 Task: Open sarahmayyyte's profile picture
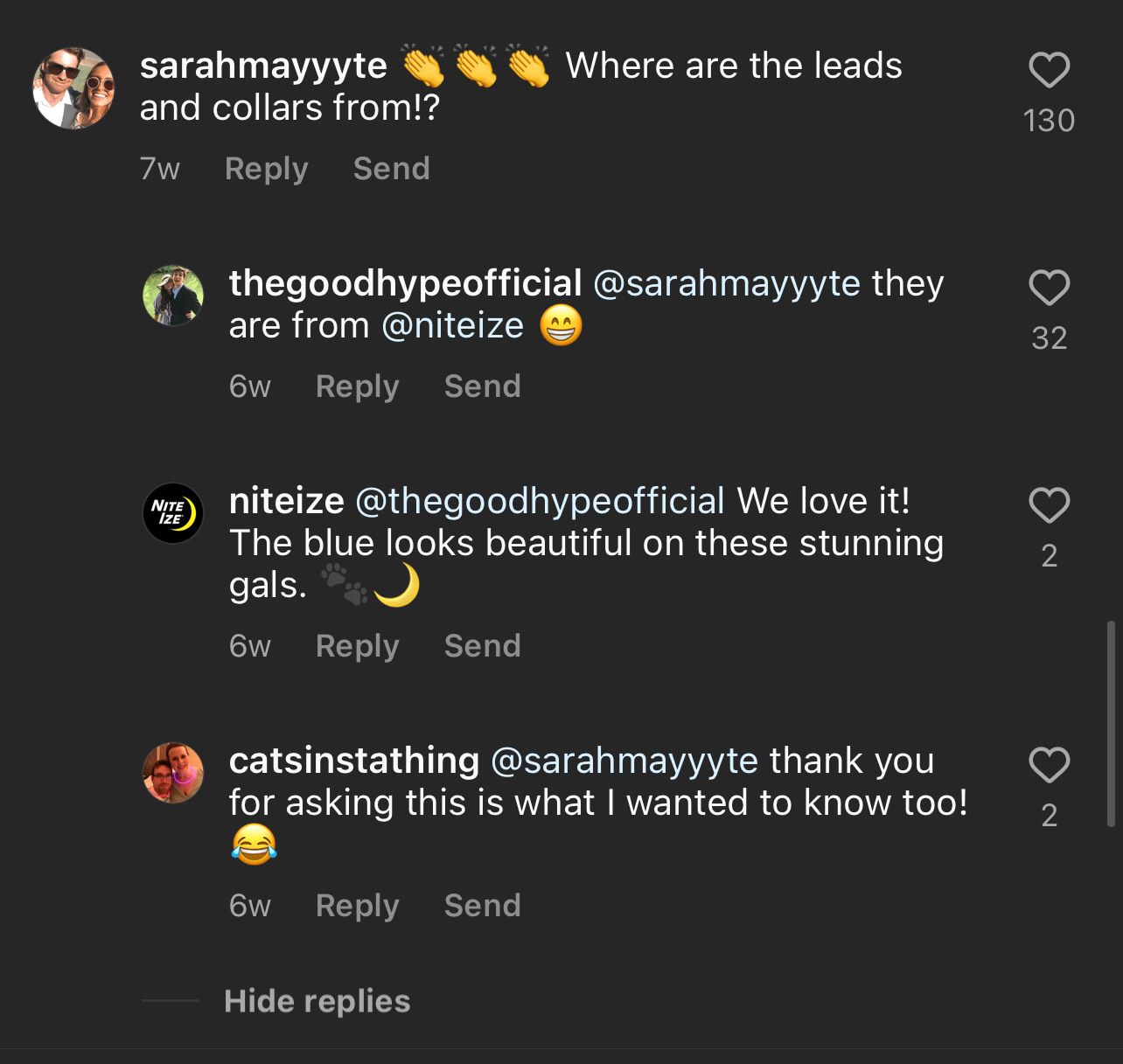coord(73,88)
